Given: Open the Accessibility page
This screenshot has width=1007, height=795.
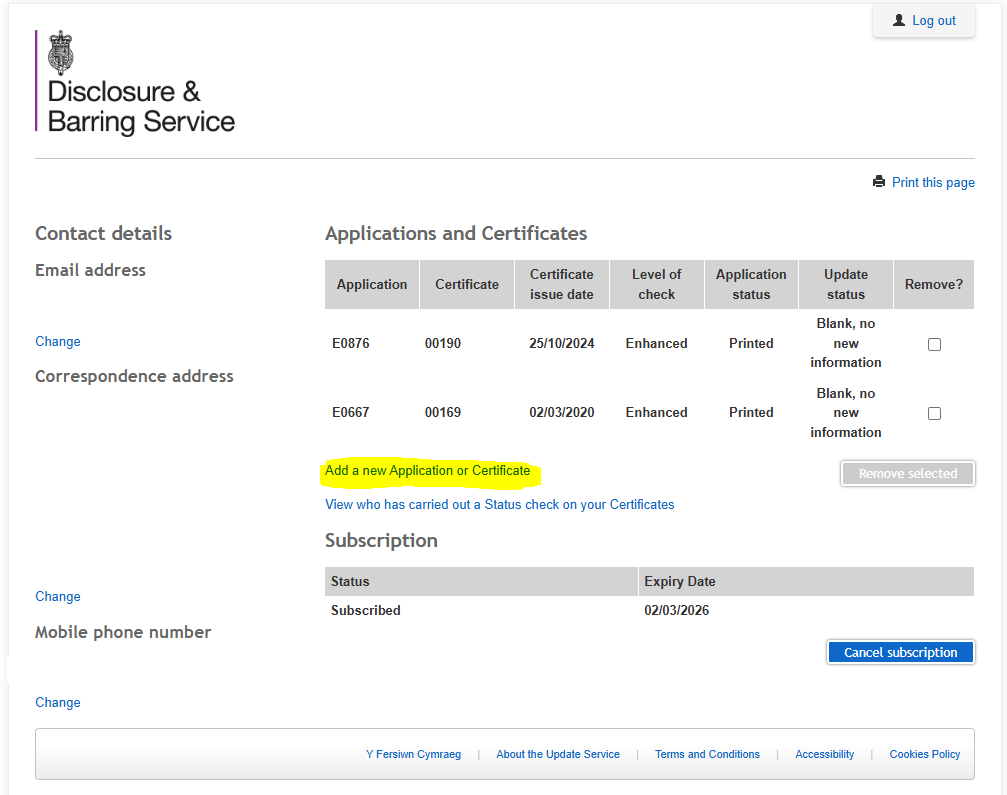Looking at the screenshot, I should [x=824, y=754].
